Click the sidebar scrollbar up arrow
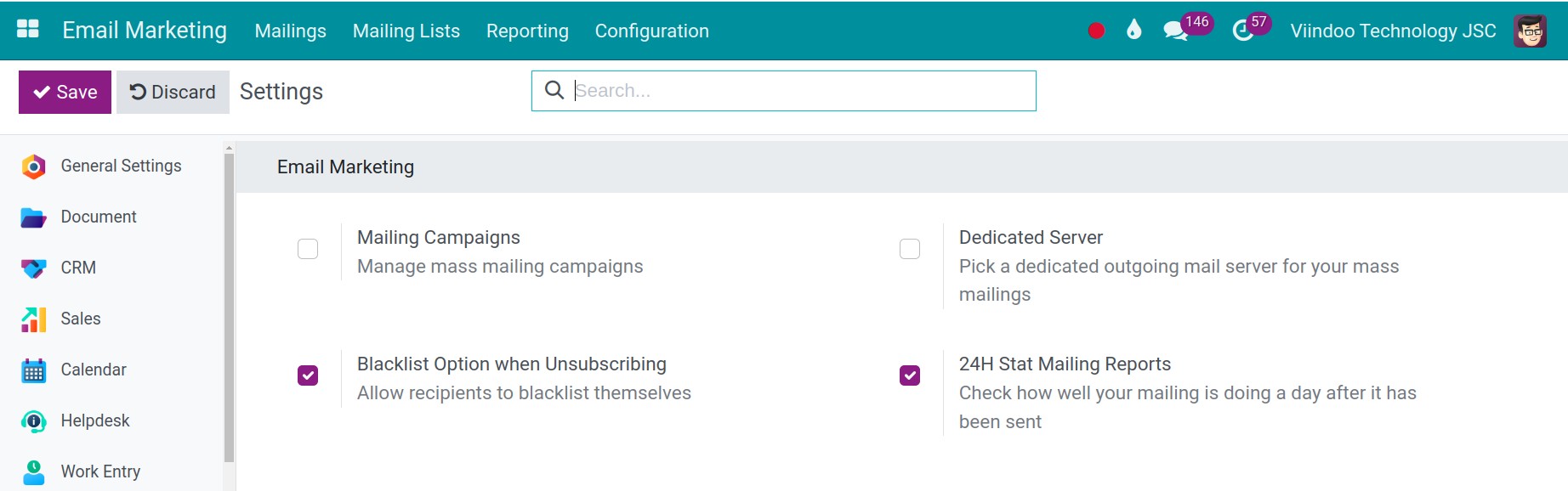This screenshot has height=491, width=1568. (x=229, y=148)
